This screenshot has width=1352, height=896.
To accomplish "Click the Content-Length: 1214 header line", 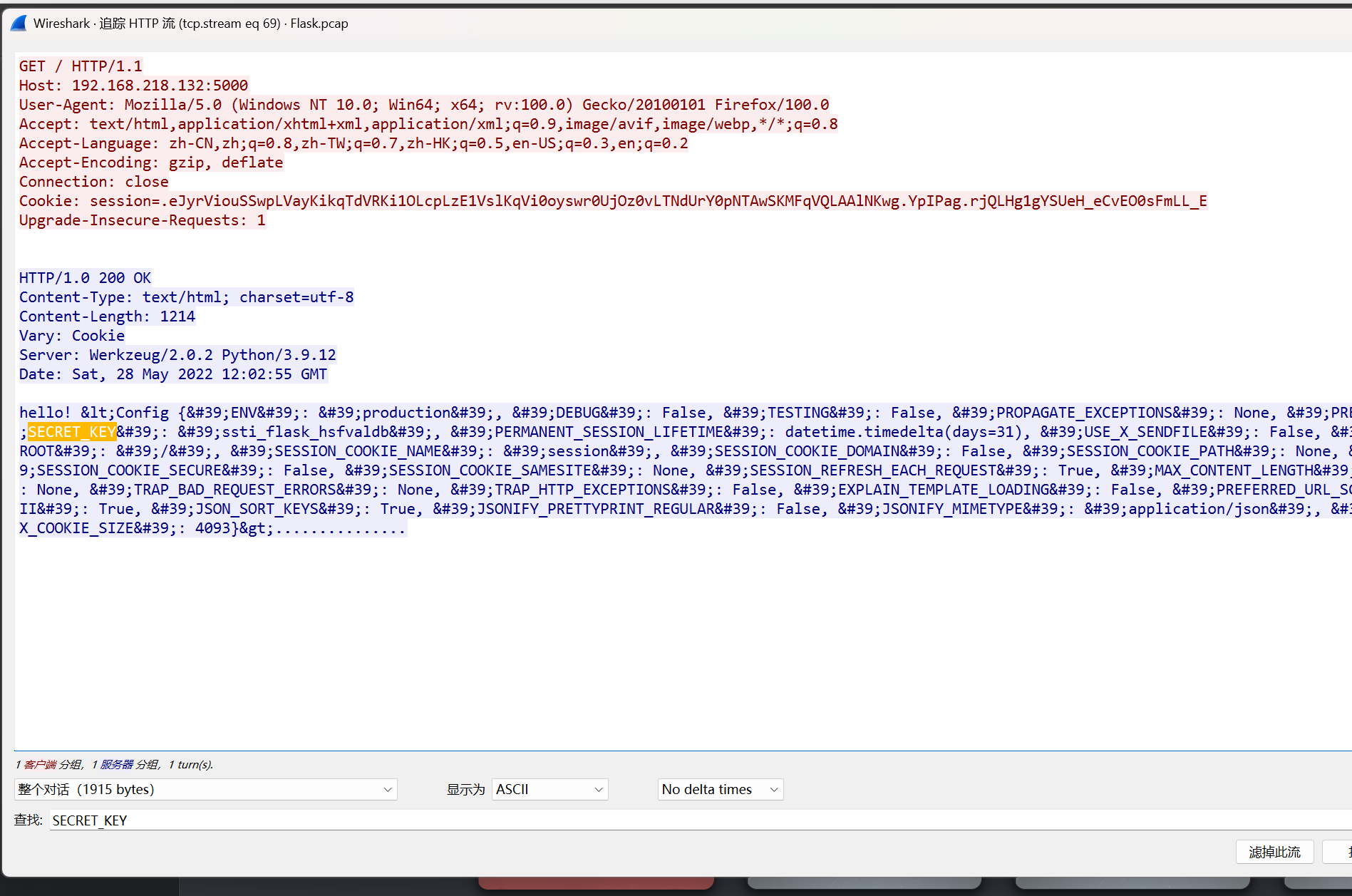I will point(107,316).
